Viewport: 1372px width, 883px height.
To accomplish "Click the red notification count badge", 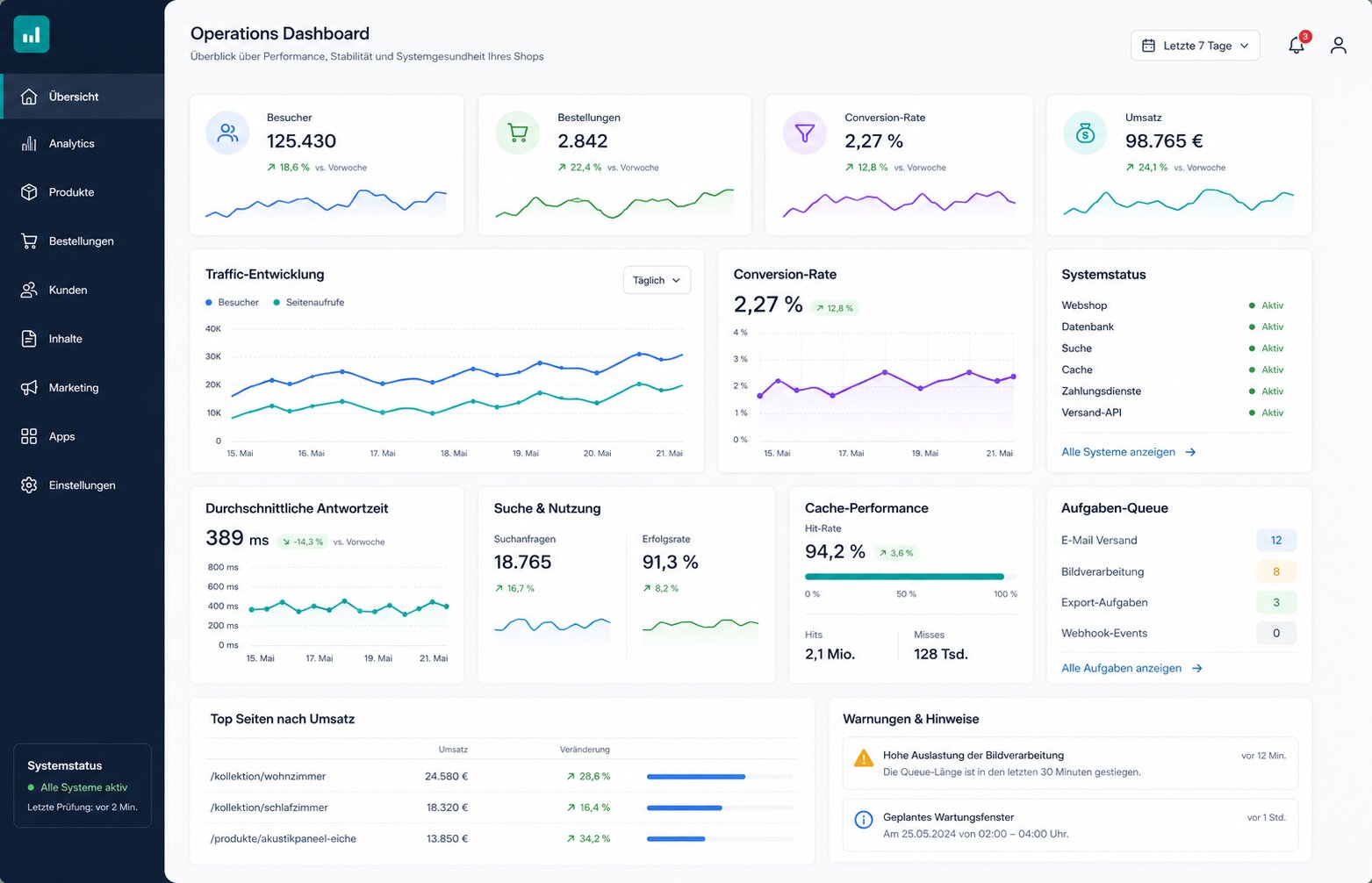I will (x=1305, y=37).
